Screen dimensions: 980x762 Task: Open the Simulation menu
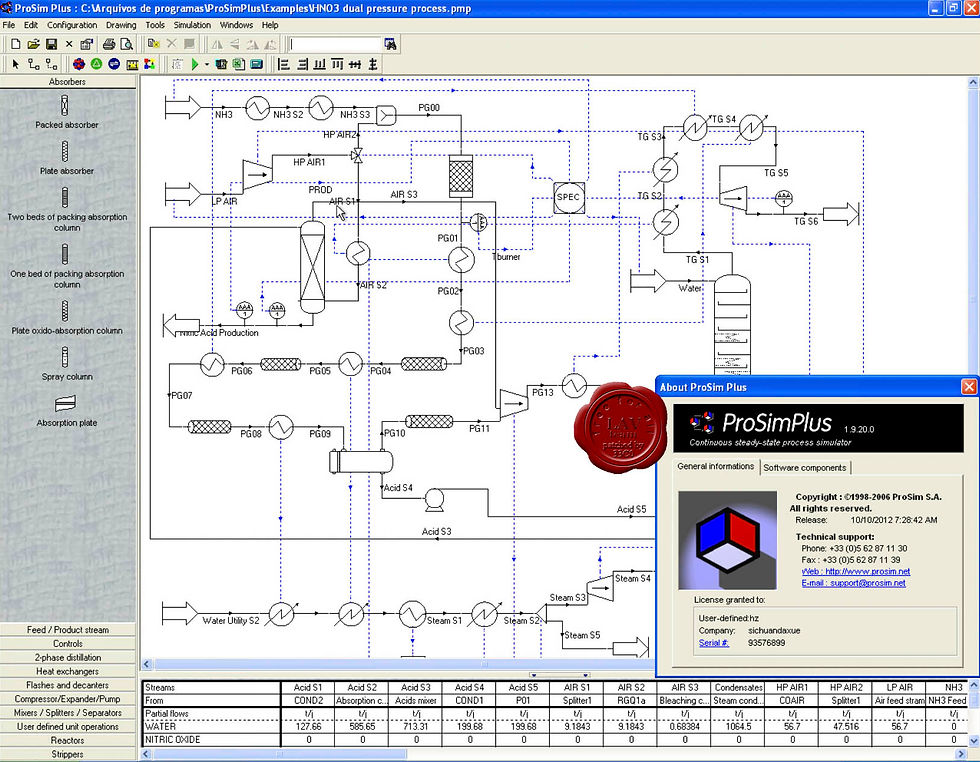[x=192, y=25]
